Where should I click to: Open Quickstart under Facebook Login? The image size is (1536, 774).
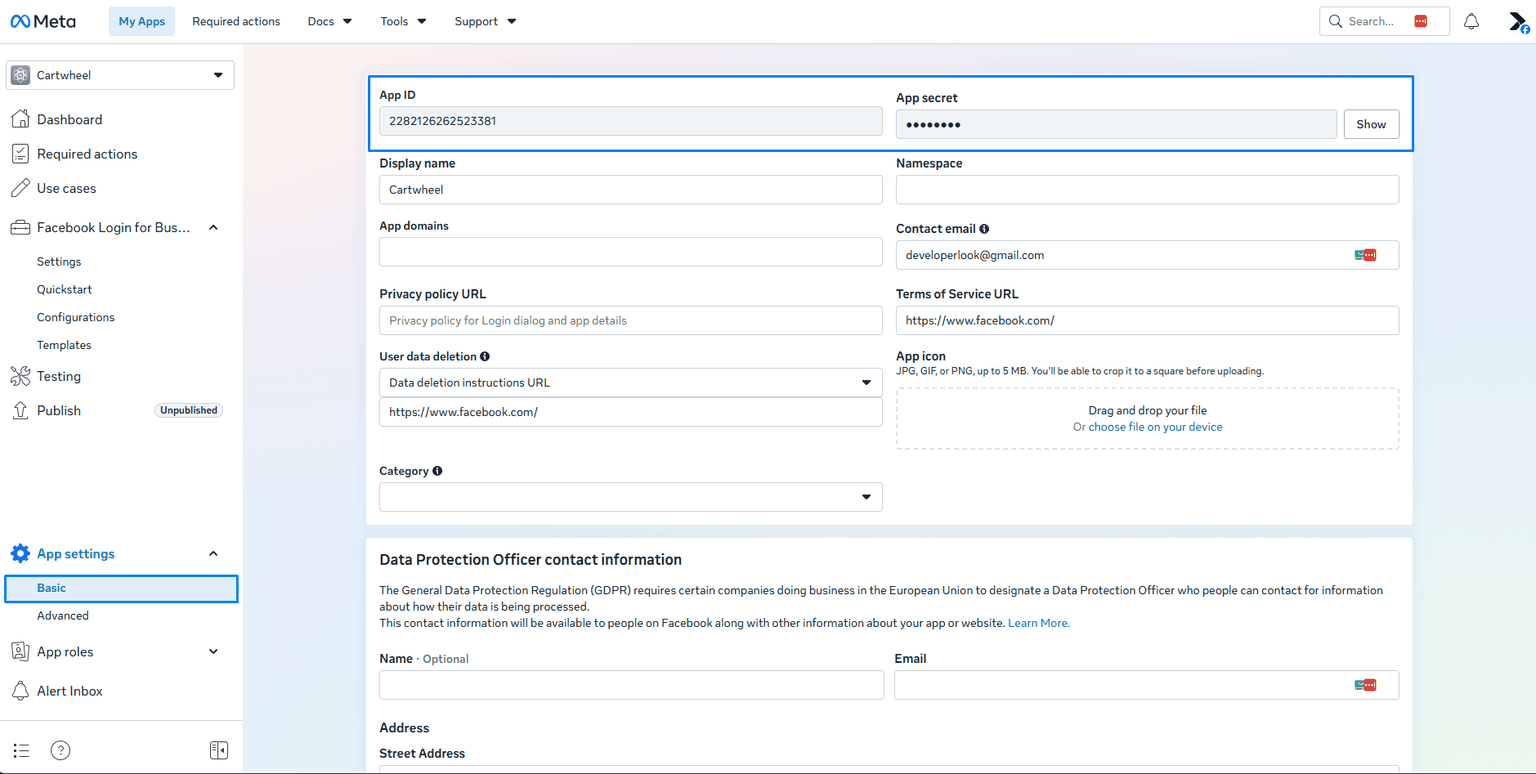click(x=64, y=290)
